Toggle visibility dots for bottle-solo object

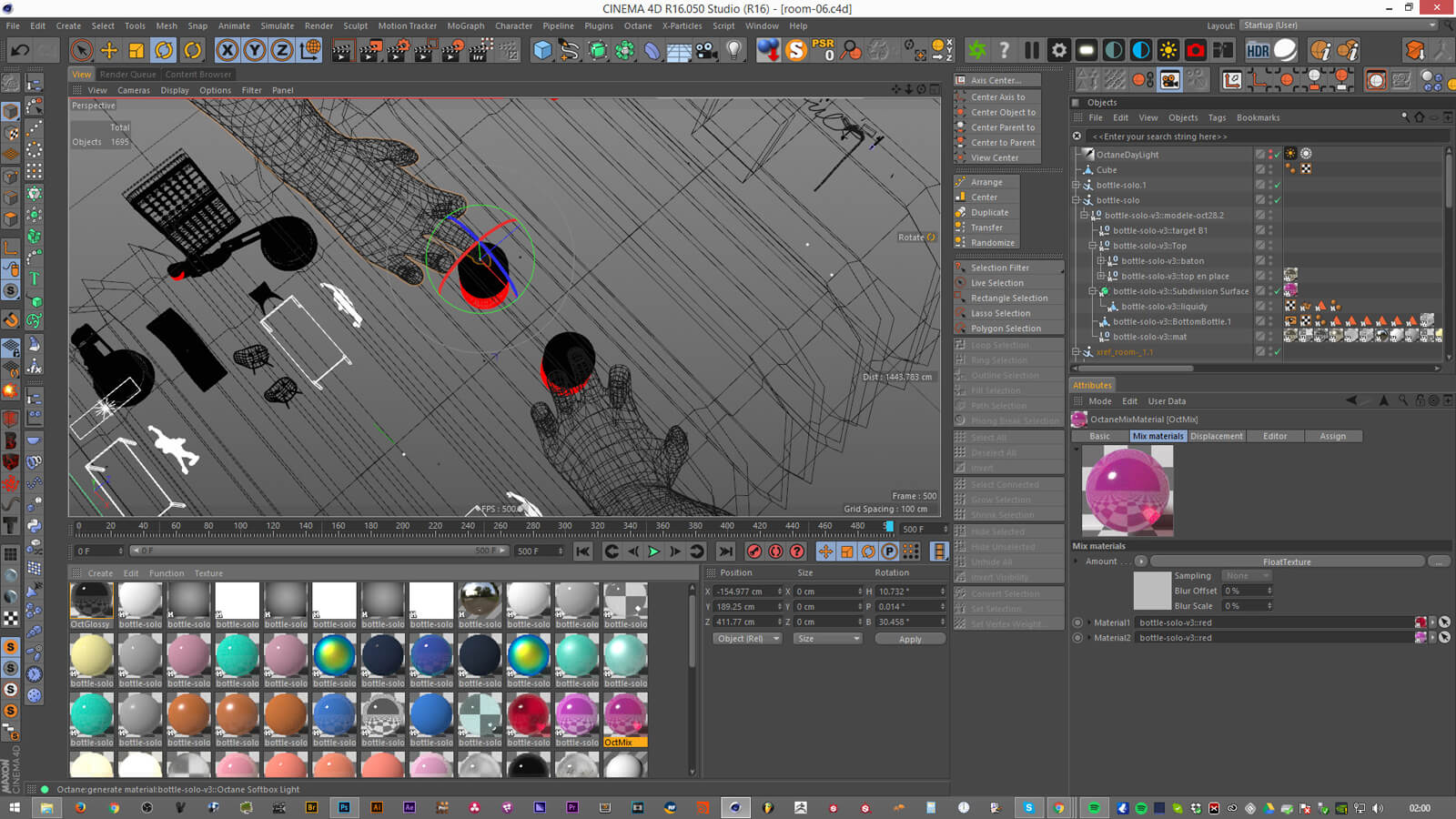click(1270, 200)
